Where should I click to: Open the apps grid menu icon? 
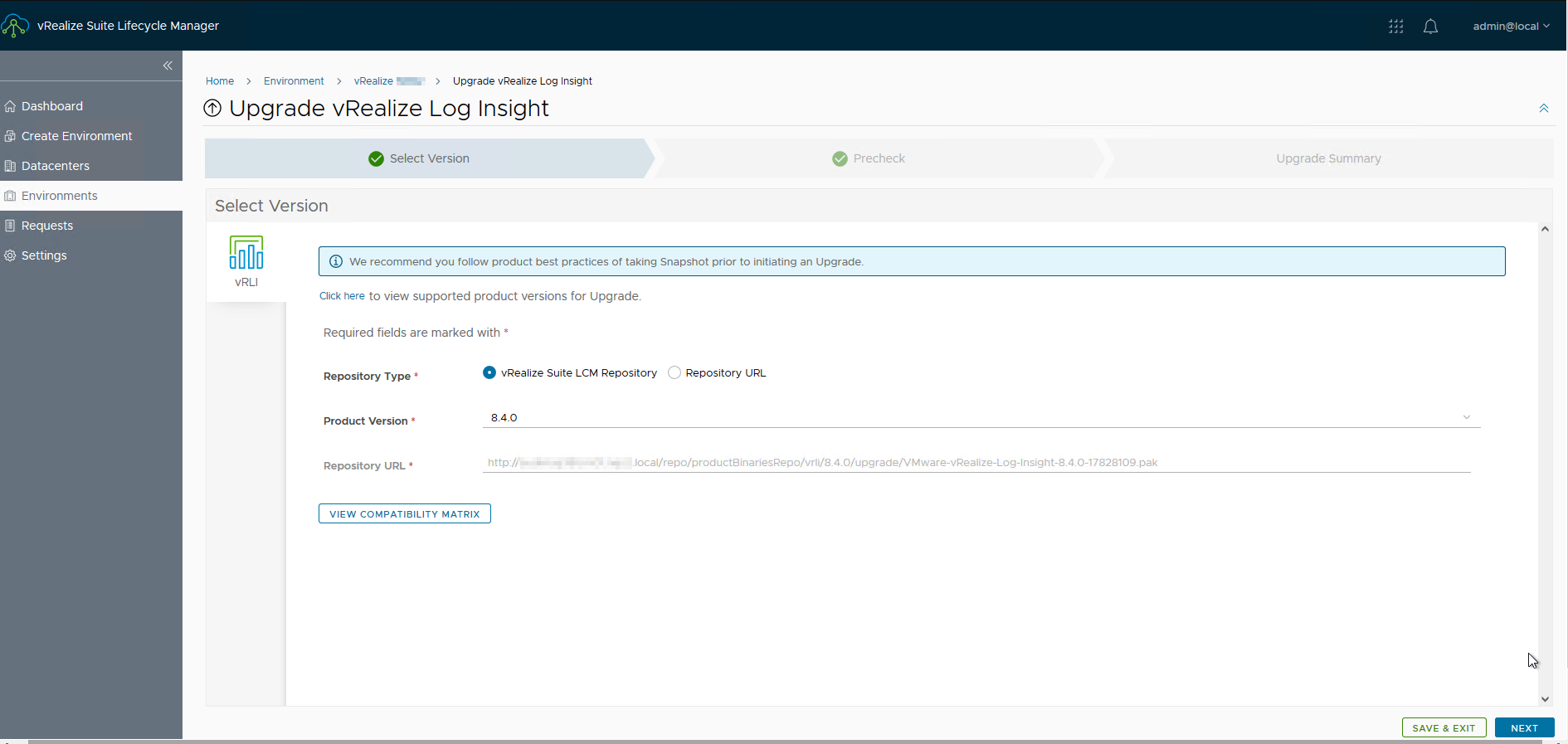(x=1396, y=27)
